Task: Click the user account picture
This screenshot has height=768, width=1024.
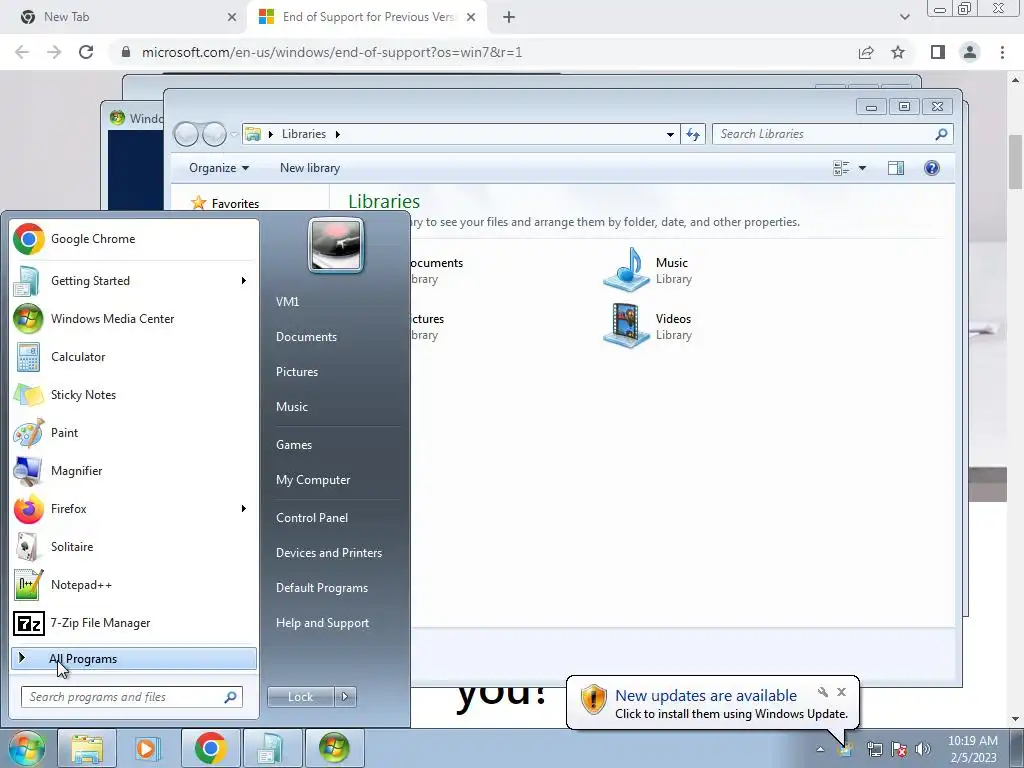Action: (336, 246)
